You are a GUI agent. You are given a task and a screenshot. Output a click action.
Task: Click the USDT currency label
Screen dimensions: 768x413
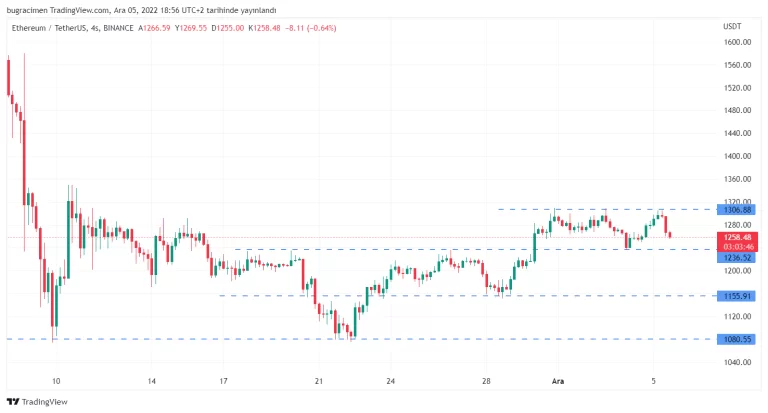click(733, 27)
